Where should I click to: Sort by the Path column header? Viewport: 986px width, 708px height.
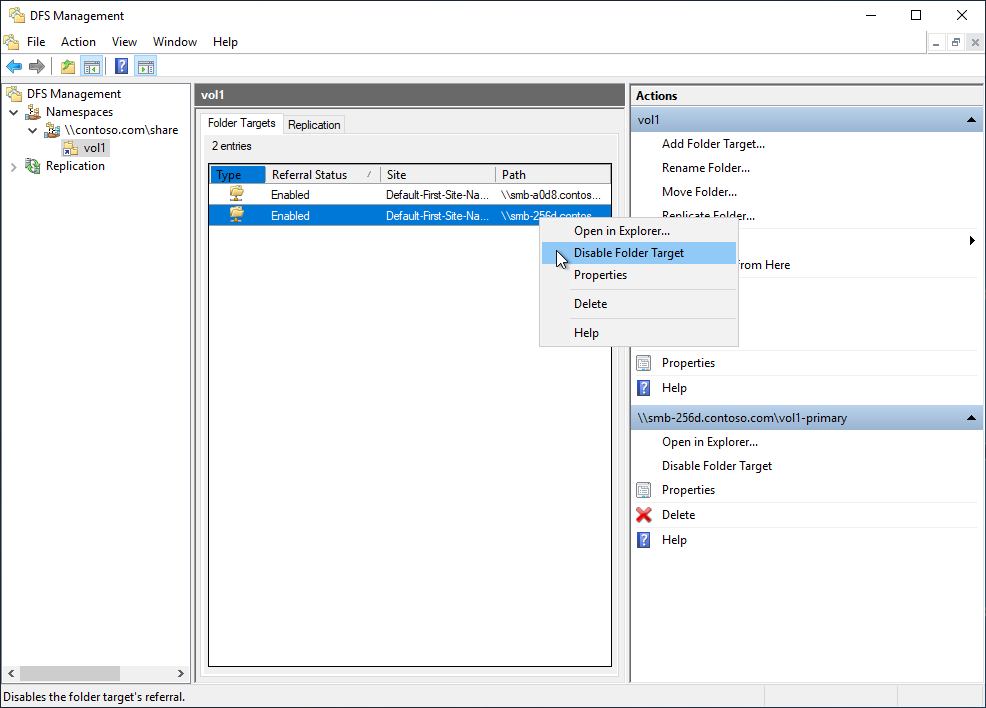[553, 175]
